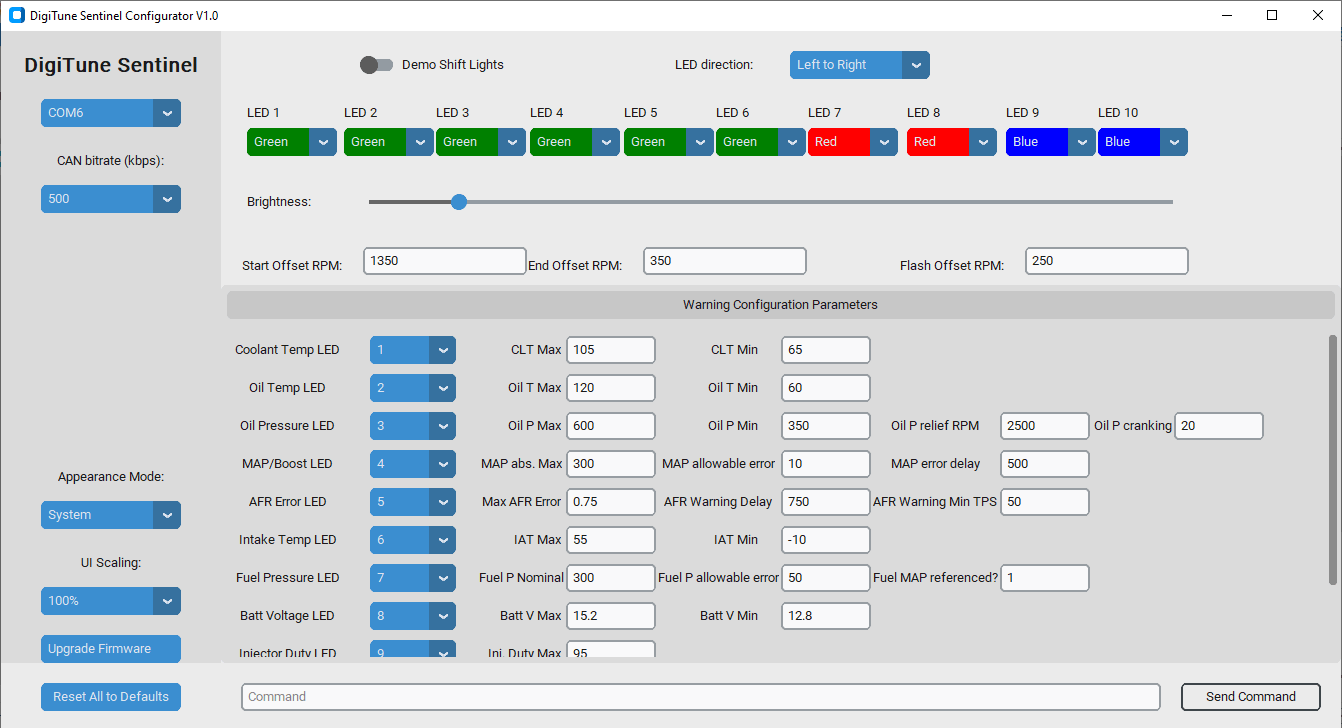The height and width of the screenshot is (728, 1342).
Task: Open the Intake Temp LED dropdown
Action: point(413,540)
